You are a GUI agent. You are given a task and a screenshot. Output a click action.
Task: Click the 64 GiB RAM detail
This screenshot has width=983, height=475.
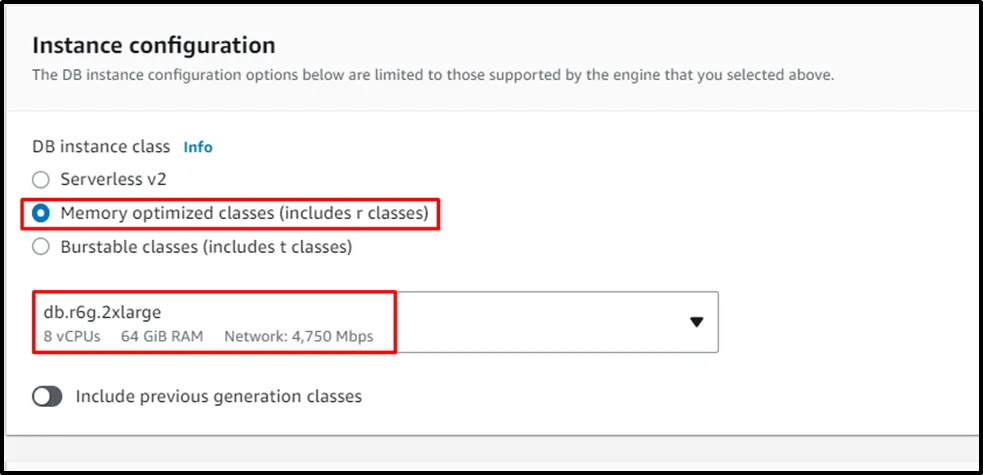pyautogui.click(x=162, y=336)
